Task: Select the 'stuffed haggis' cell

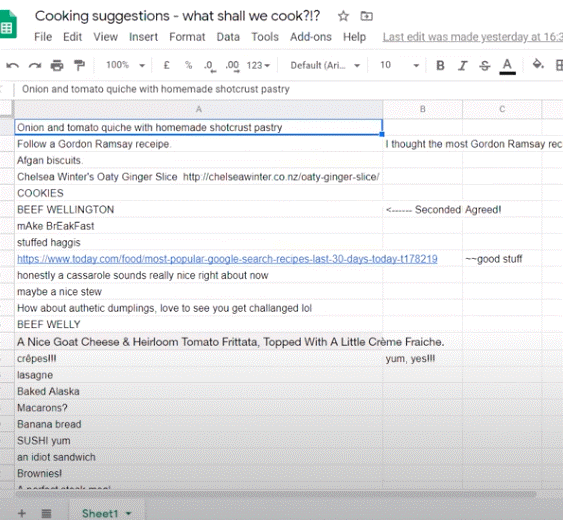Action: (199, 242)
